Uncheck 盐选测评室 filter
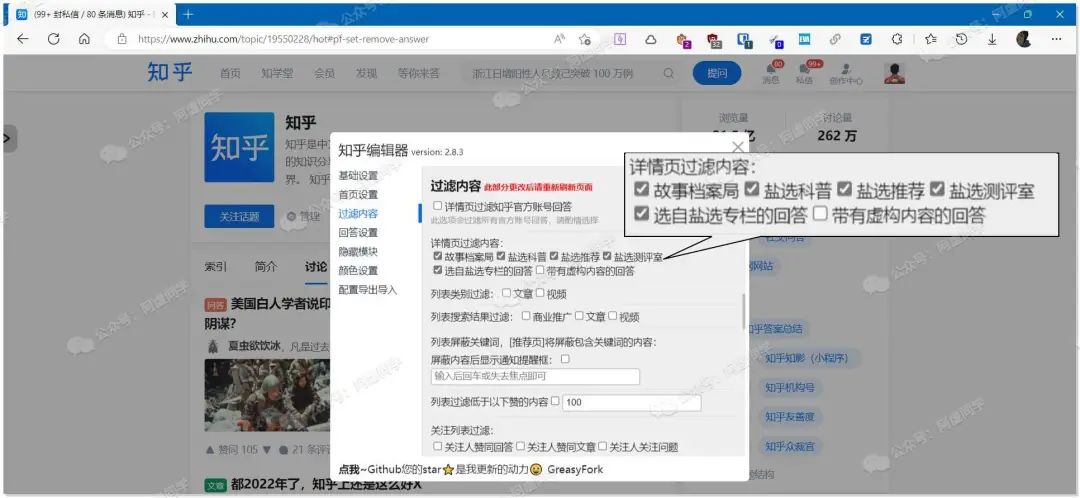 coord(608,256)
